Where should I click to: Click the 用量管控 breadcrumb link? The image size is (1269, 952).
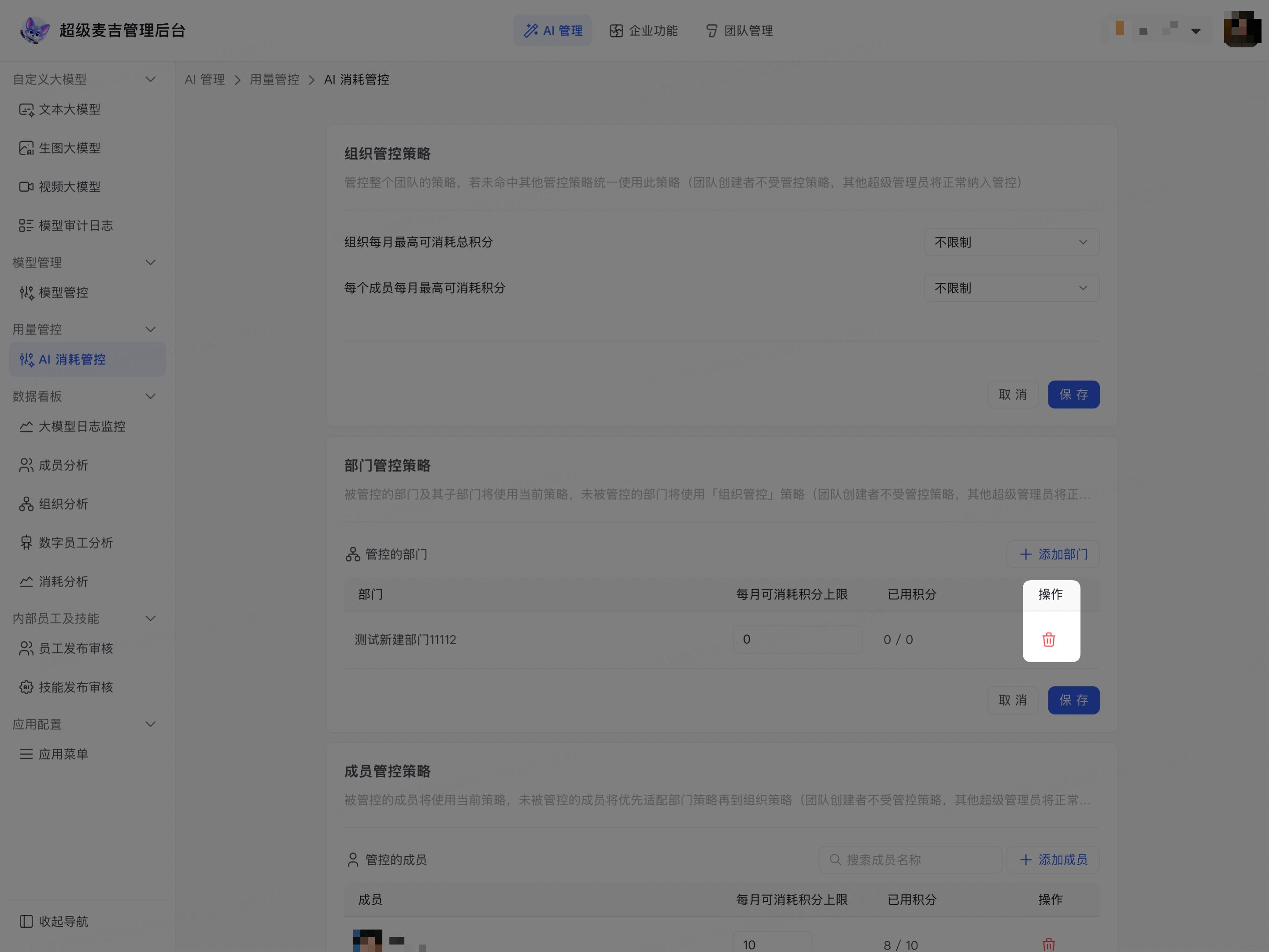(274, 80)
